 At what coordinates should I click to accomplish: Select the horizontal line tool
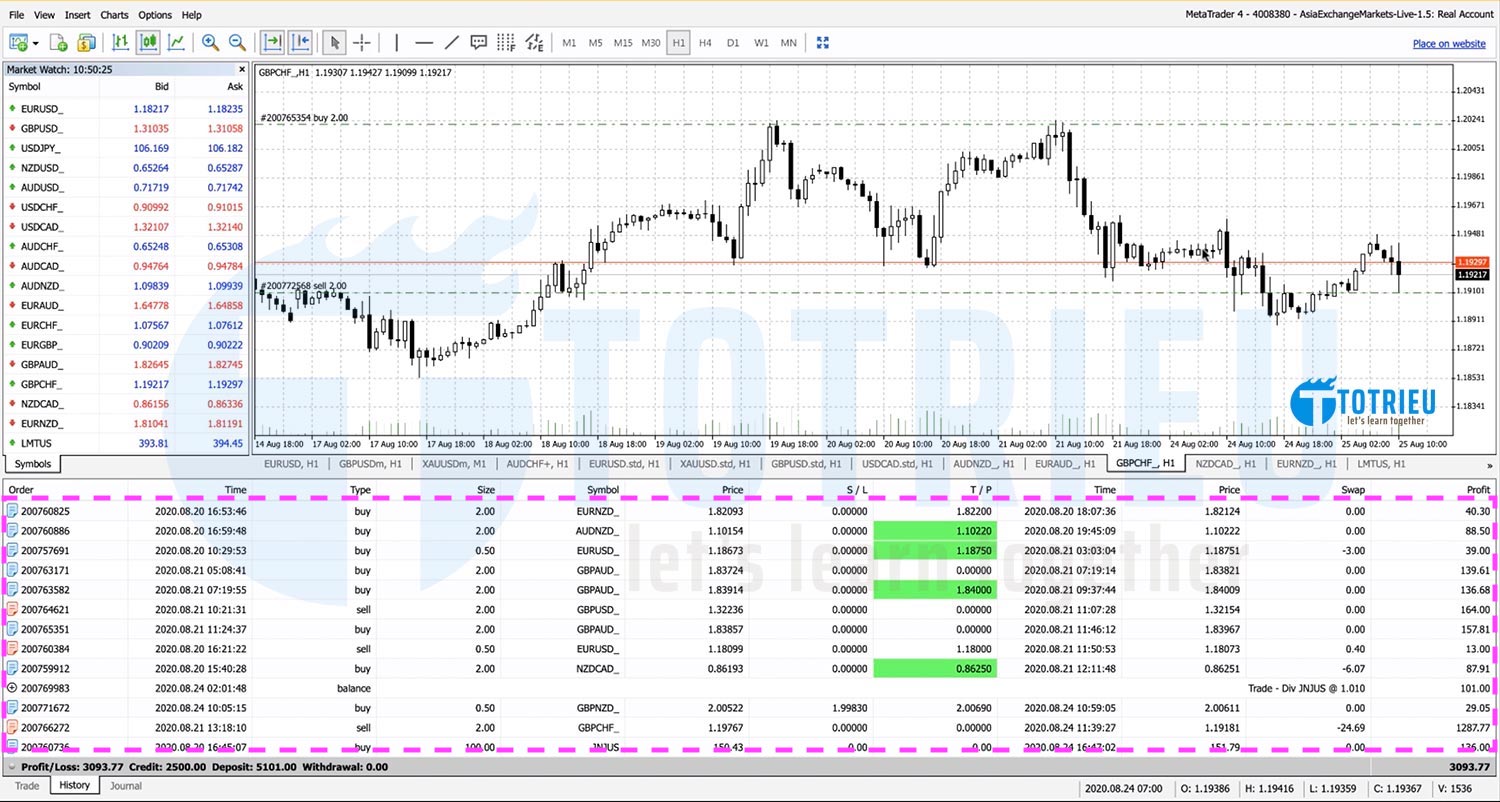tap(424, 42)
